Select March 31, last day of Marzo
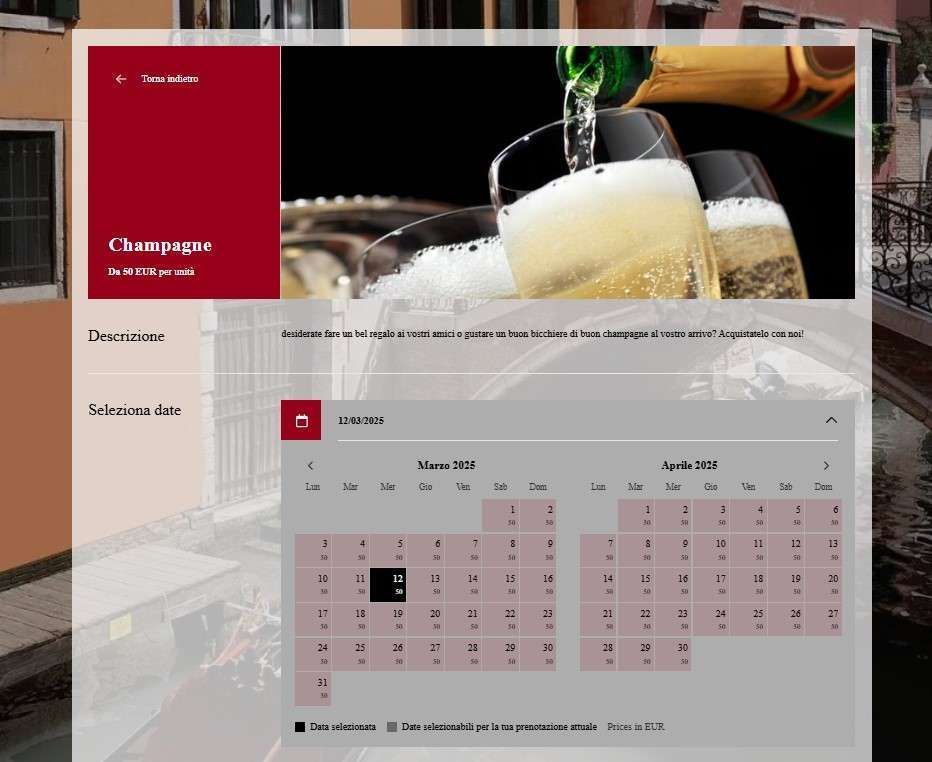The image size is (932, 762). click(311, 688)
